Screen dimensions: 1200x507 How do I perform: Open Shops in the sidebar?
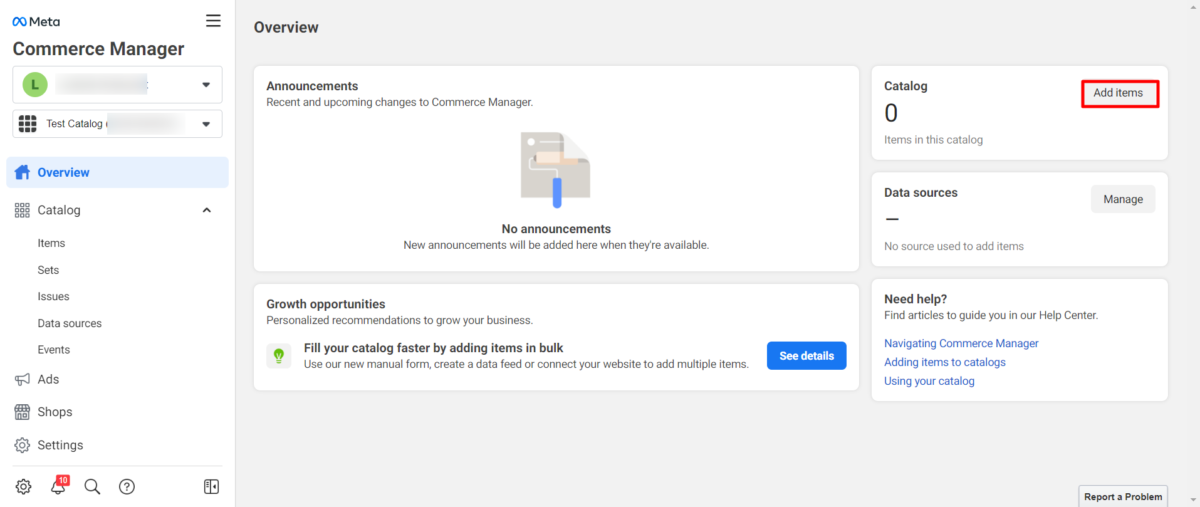point(55,412)
